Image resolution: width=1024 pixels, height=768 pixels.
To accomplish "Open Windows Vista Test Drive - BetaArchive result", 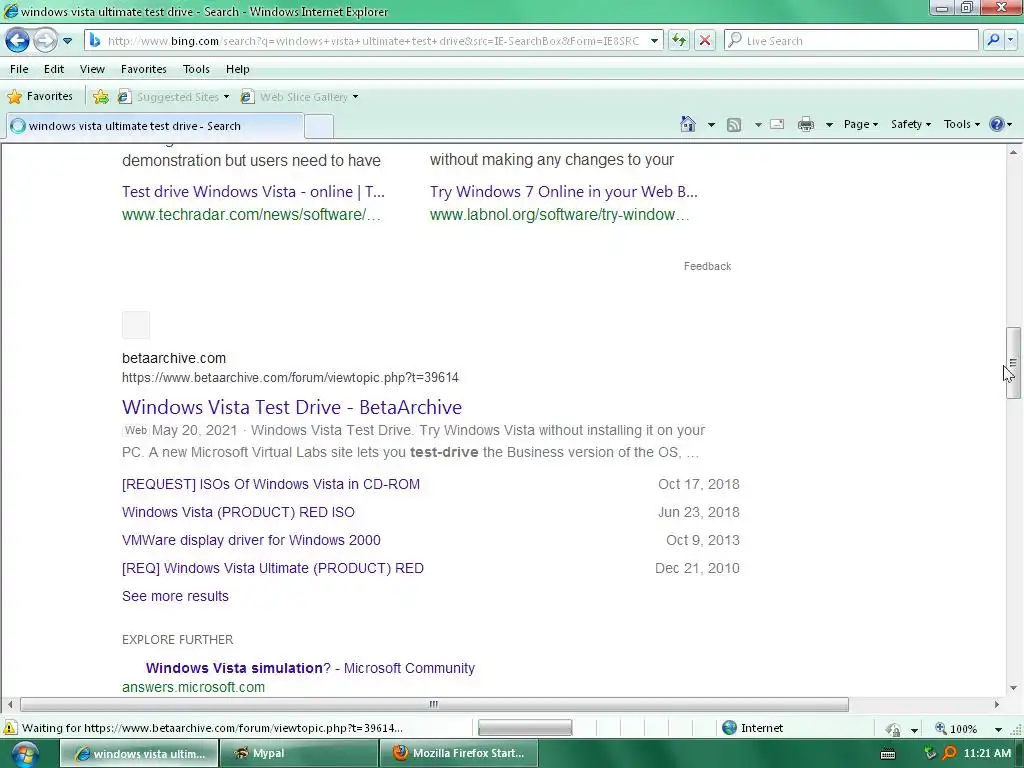I will tap(292, 407).
